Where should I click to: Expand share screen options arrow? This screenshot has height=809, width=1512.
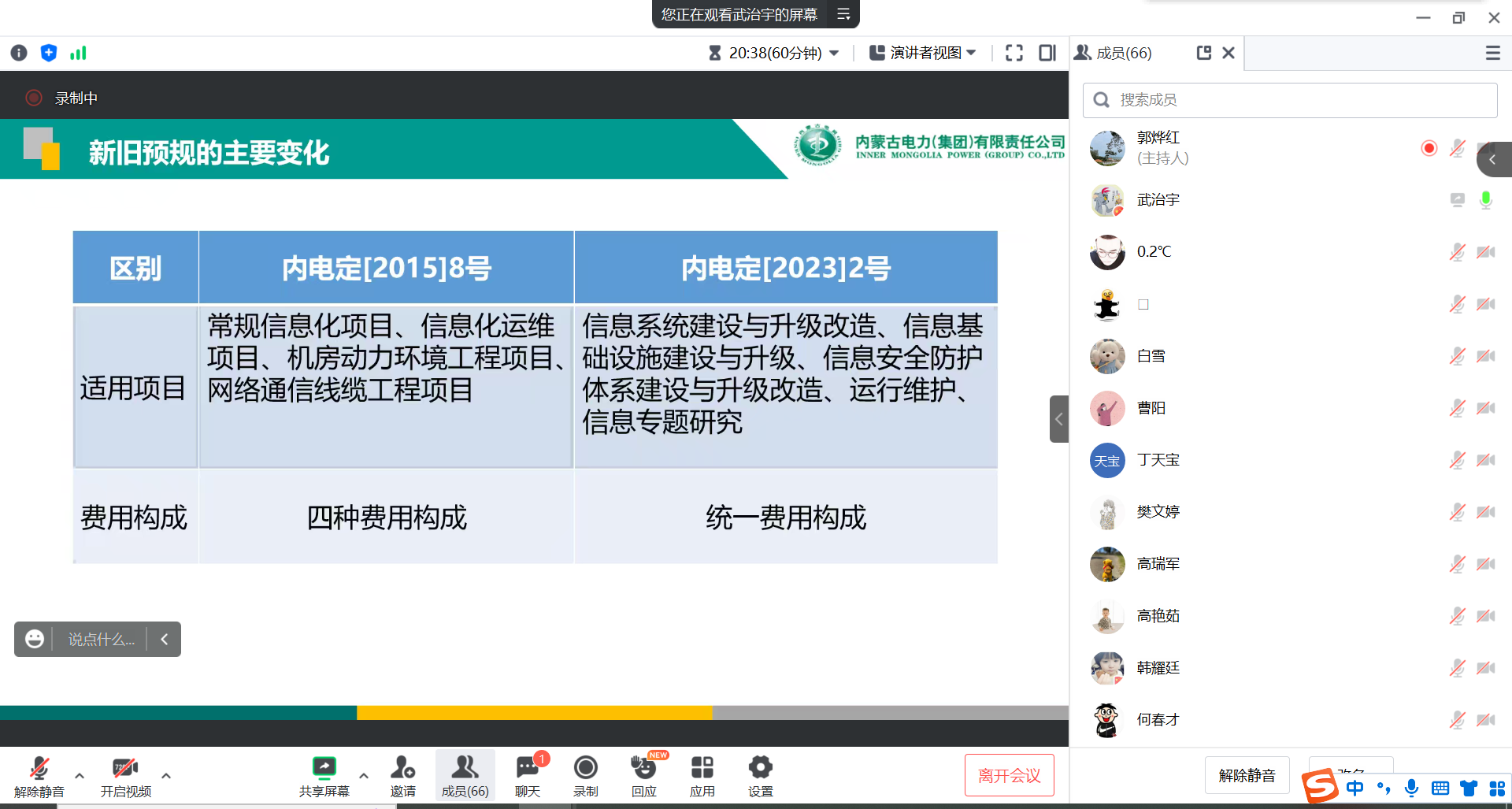(364, 776)
